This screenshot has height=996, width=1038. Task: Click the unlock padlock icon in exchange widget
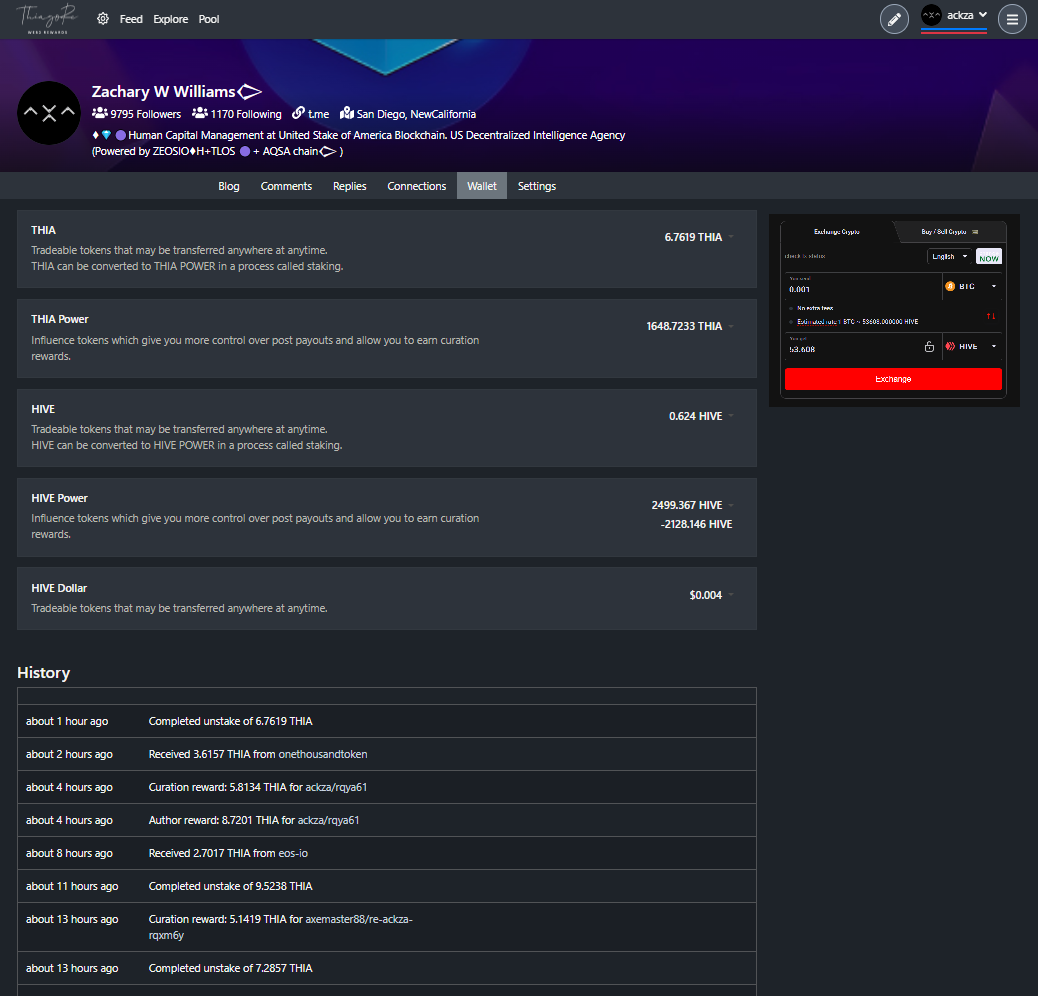pos(929,347)
